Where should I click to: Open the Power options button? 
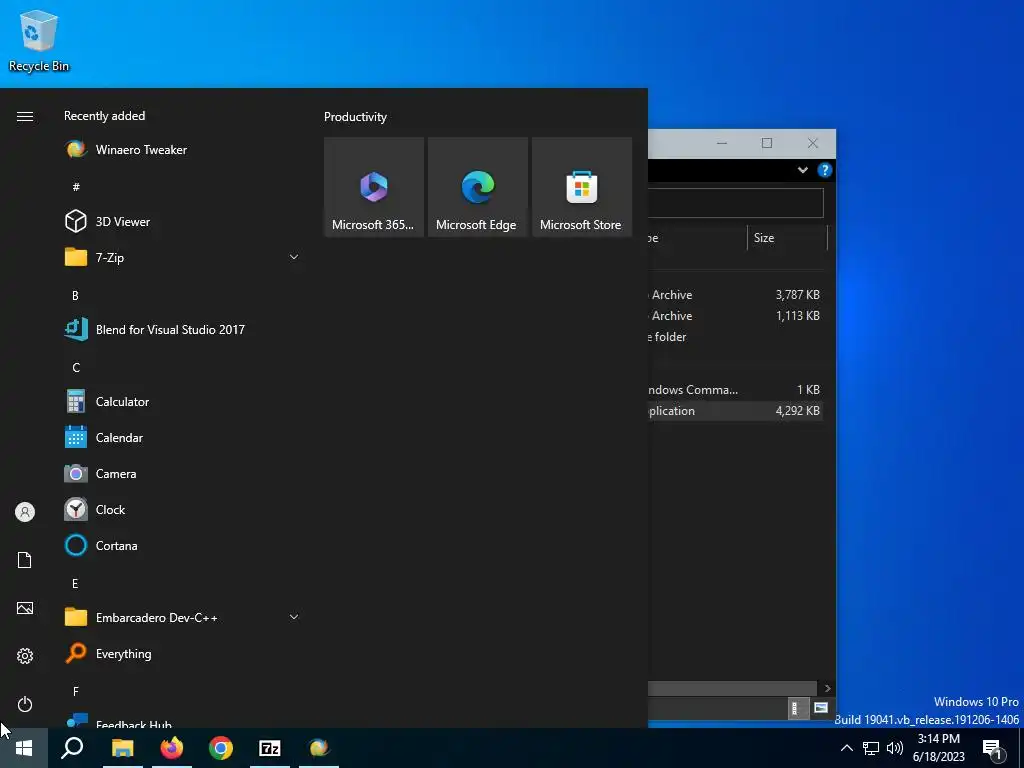[x=25, y=704]
